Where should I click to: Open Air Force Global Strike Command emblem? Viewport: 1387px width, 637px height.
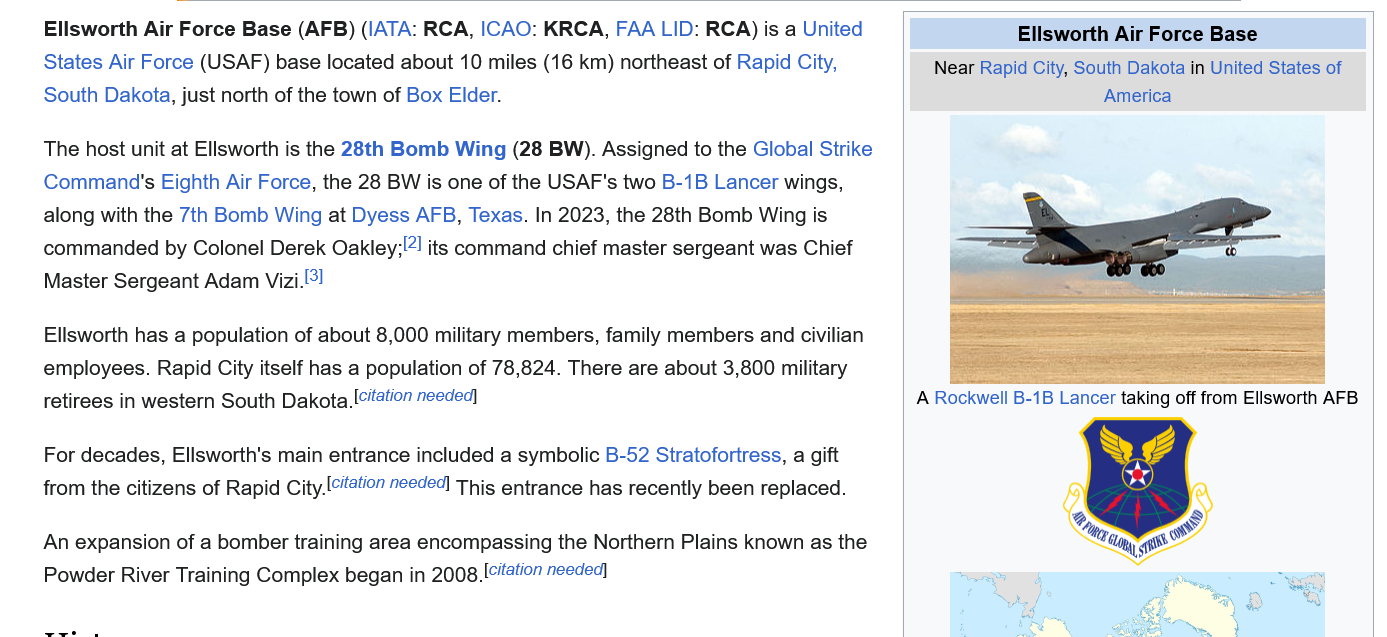(1137, 490)
